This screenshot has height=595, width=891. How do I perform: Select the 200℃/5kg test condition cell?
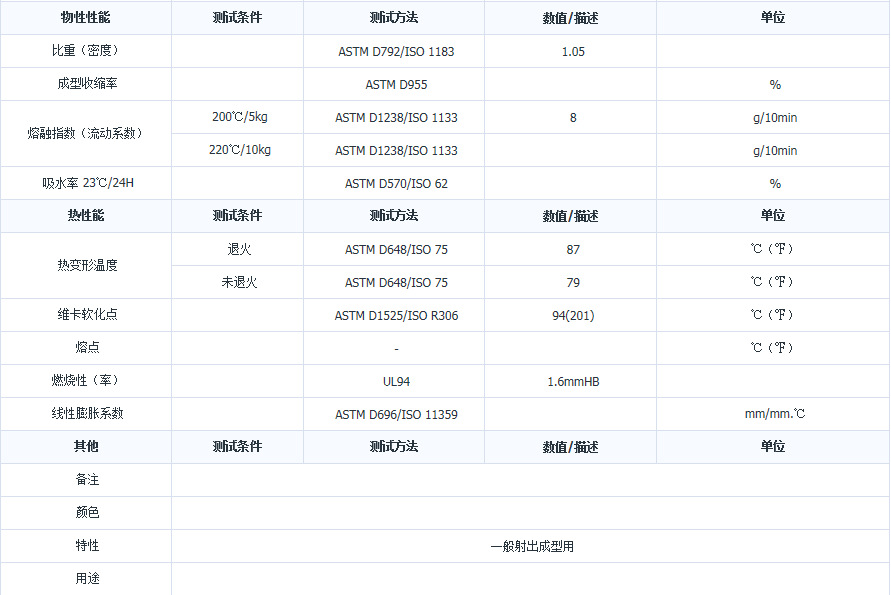[x=239, y=117]
